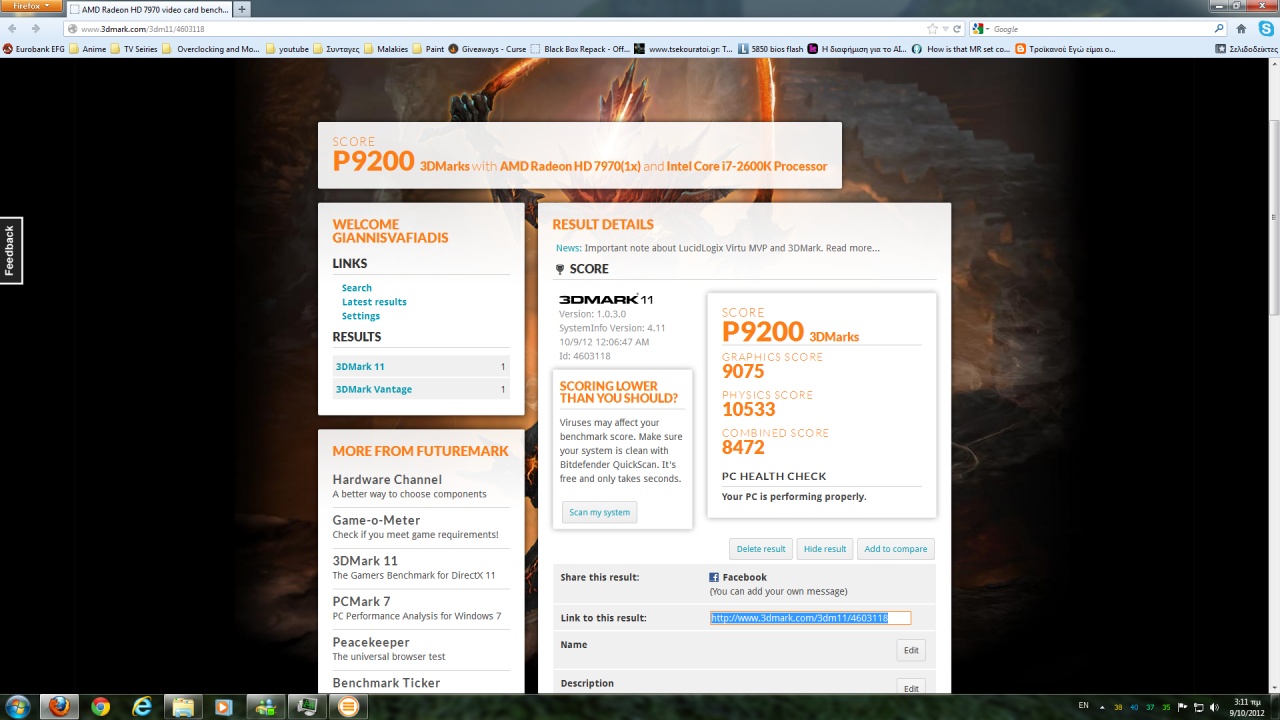Open 5850 bios flash bookmark
The image size is (1280, 720).
[771, 48]
